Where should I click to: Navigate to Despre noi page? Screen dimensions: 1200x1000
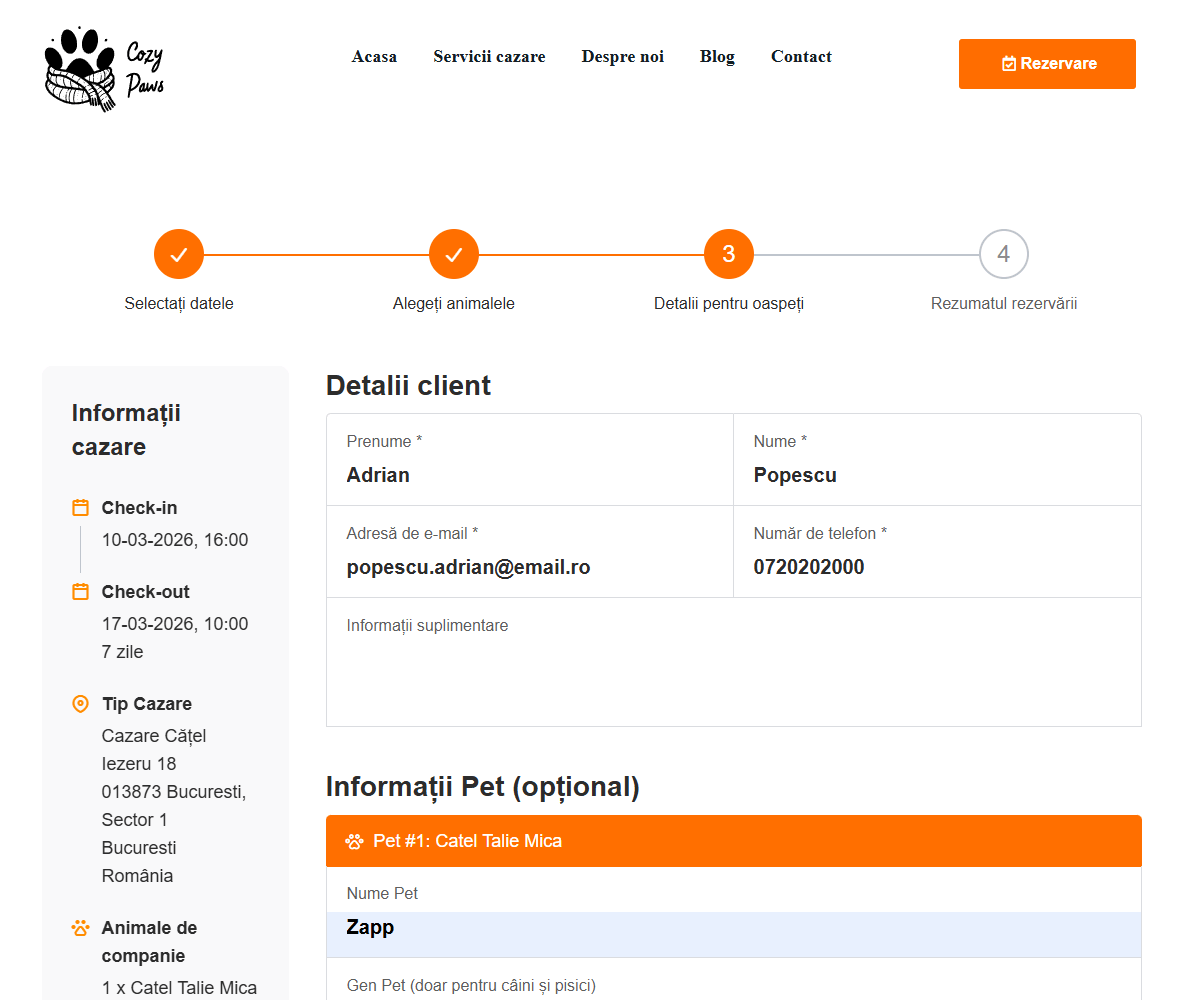pyautogui.click(x=622, y=57)
